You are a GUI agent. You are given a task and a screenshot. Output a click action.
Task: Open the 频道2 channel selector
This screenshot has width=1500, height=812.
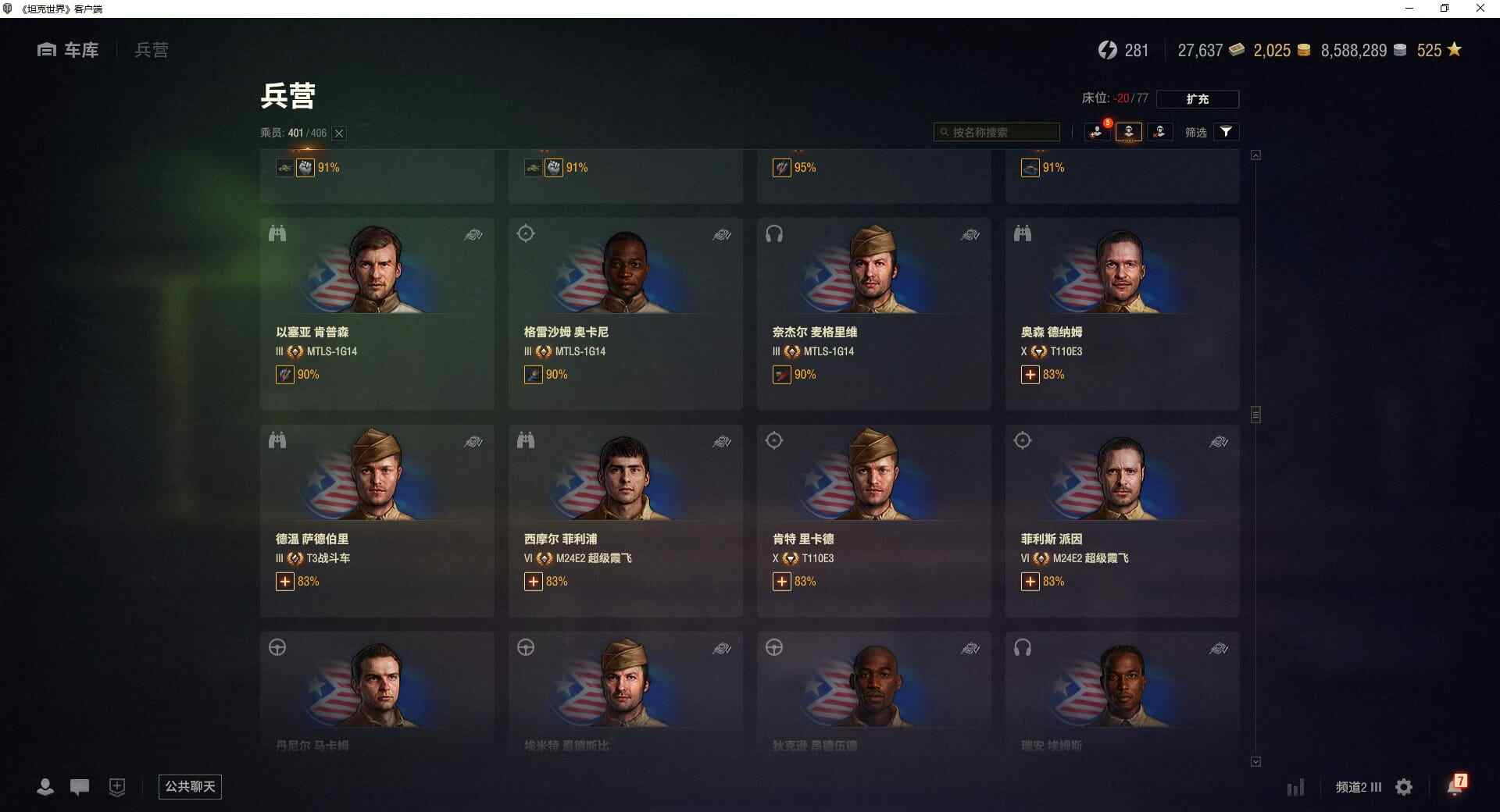pos(1358,787)
